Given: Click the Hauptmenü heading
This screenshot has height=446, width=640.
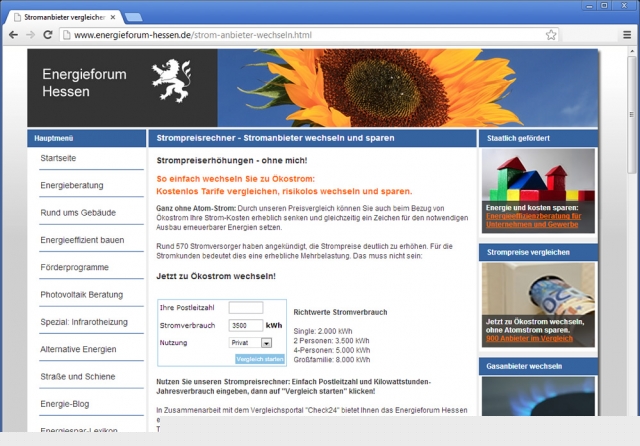Looking at the screenshot, I should [53, 138].
